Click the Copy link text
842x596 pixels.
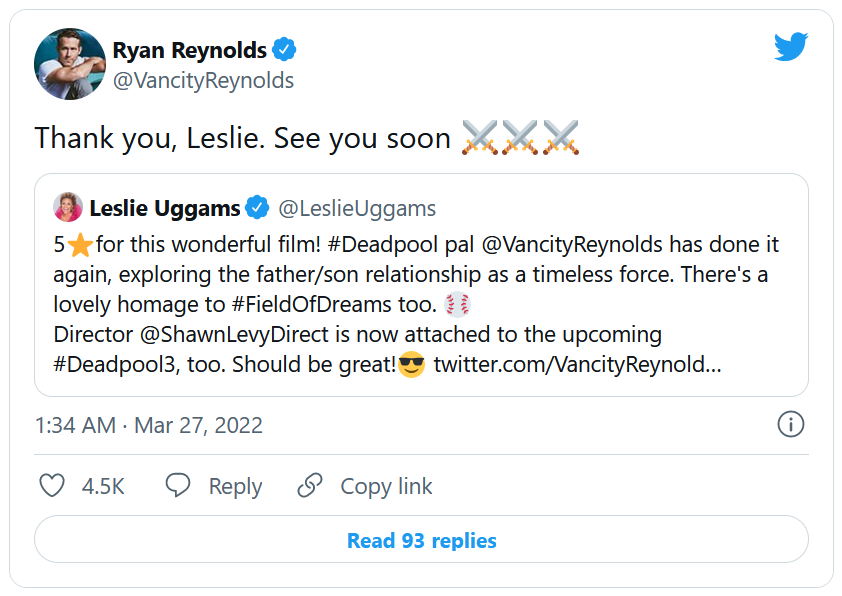(x=386, y=486)
